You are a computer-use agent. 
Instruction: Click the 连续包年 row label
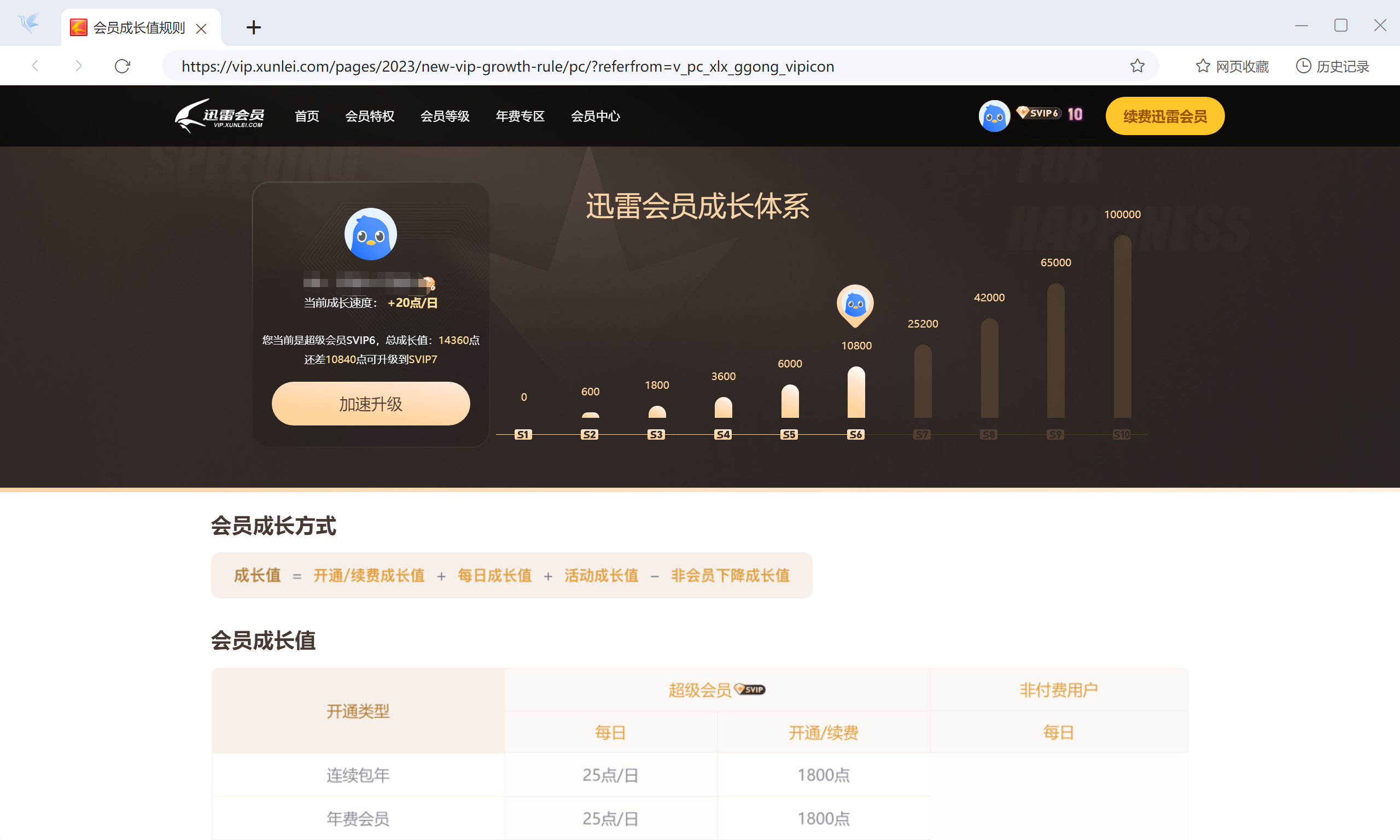[358, 775]
